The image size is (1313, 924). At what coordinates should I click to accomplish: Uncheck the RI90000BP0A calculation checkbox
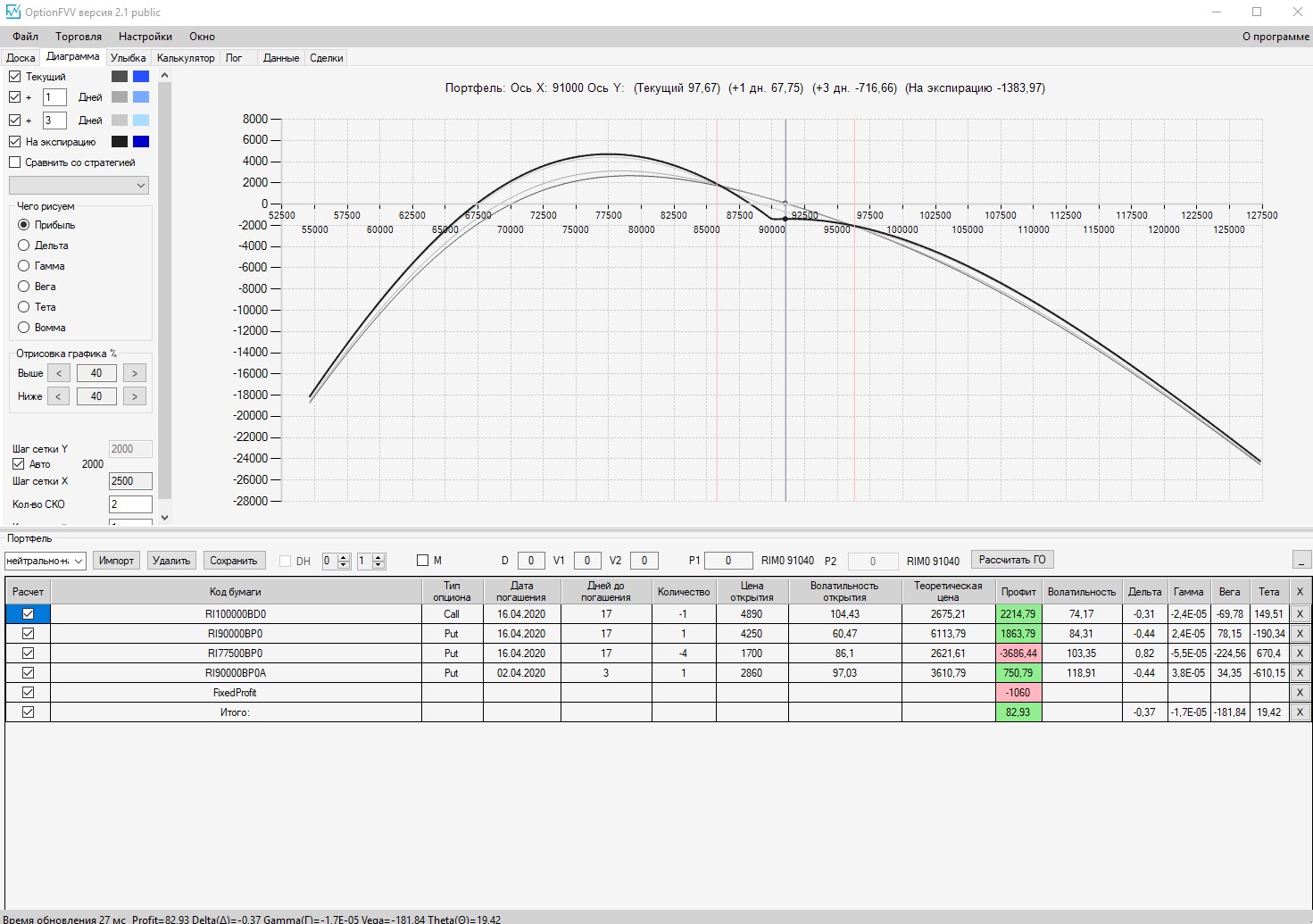pos(28,673)
